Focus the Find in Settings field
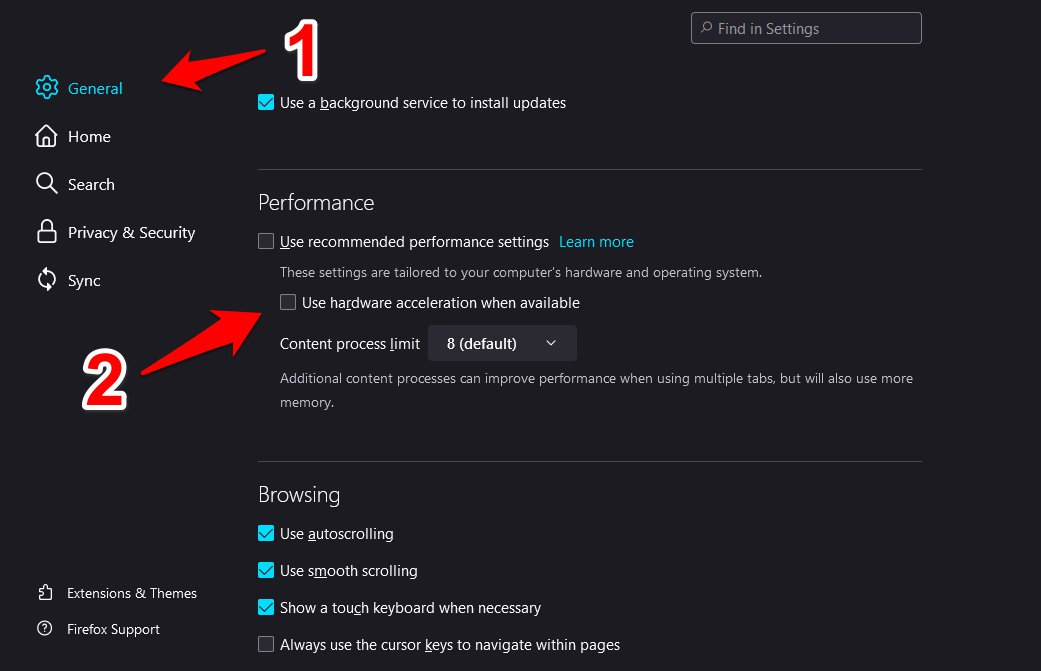 click(806, 28)
